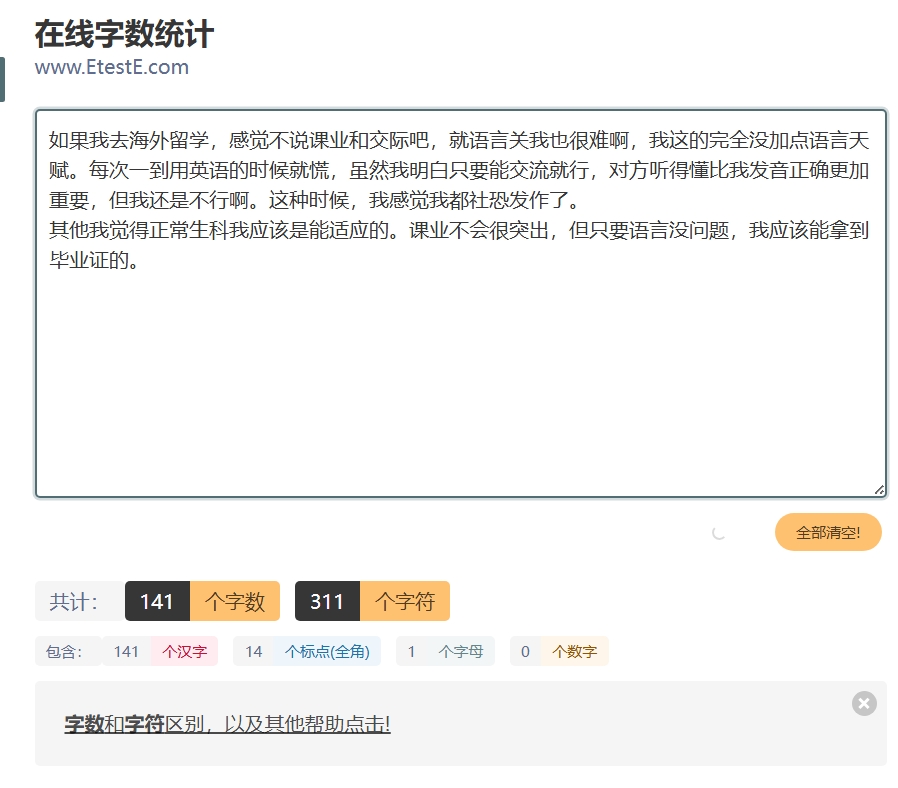Image resolution: width=898 pixels, height=788 pixels.
Task: Open the 字数和字符区别 help link
Action: coord(227,724)
